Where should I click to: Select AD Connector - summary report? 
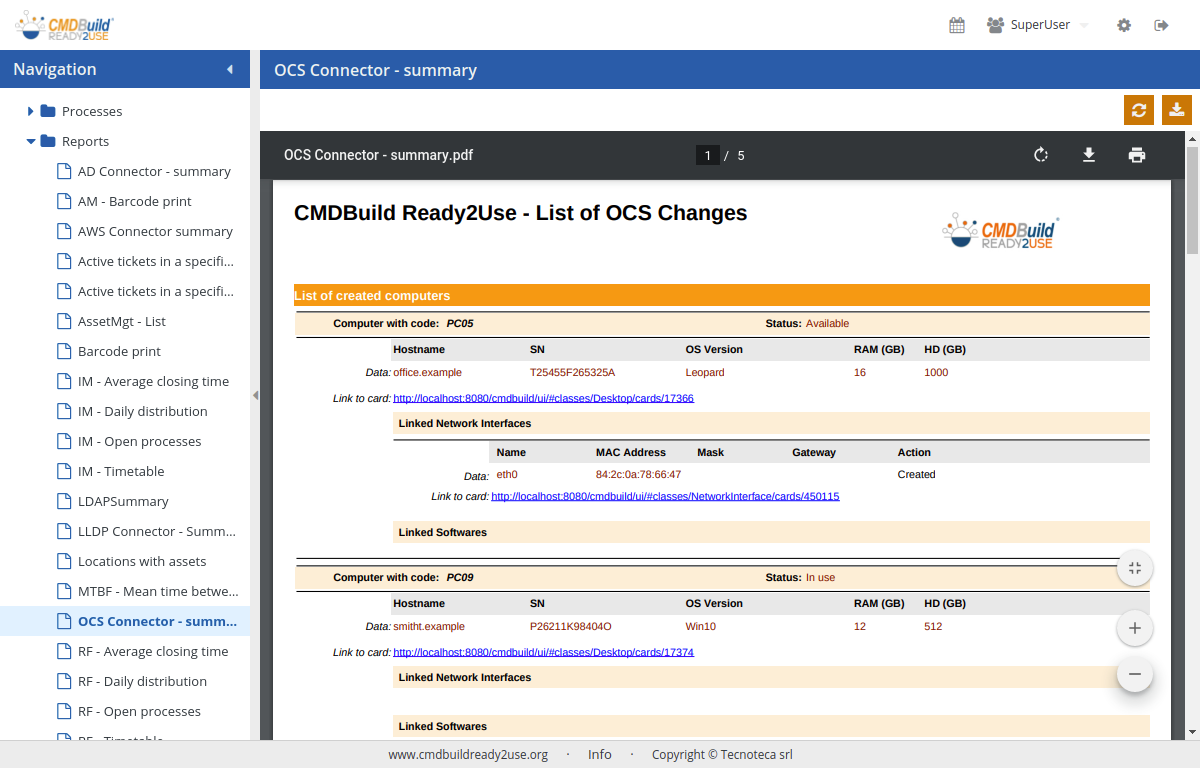pyautogui.click(x=154, y=171)
